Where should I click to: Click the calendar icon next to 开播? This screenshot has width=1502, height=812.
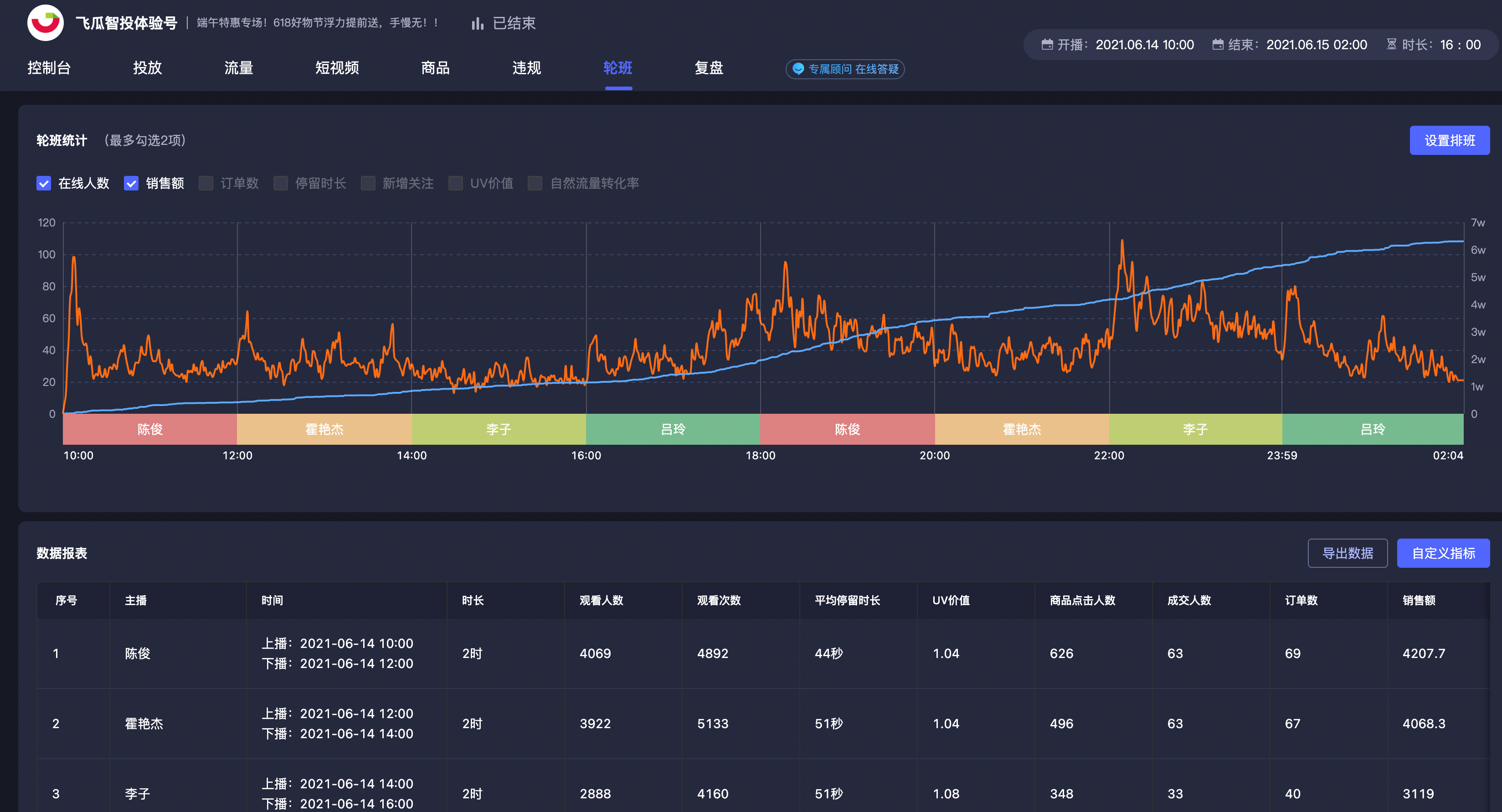click(1047, 44)
